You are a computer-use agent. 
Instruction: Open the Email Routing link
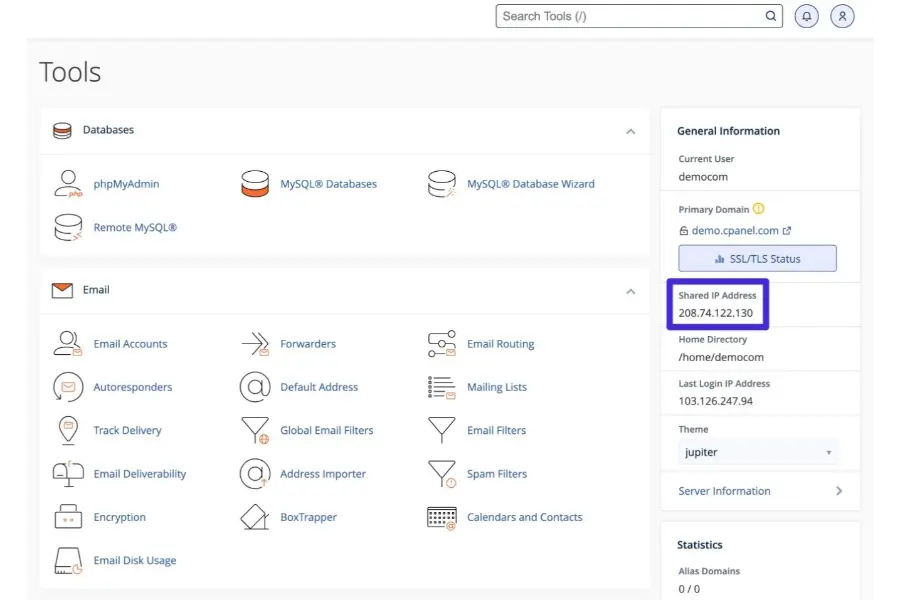pyautogui.click(x=501, y=343)
